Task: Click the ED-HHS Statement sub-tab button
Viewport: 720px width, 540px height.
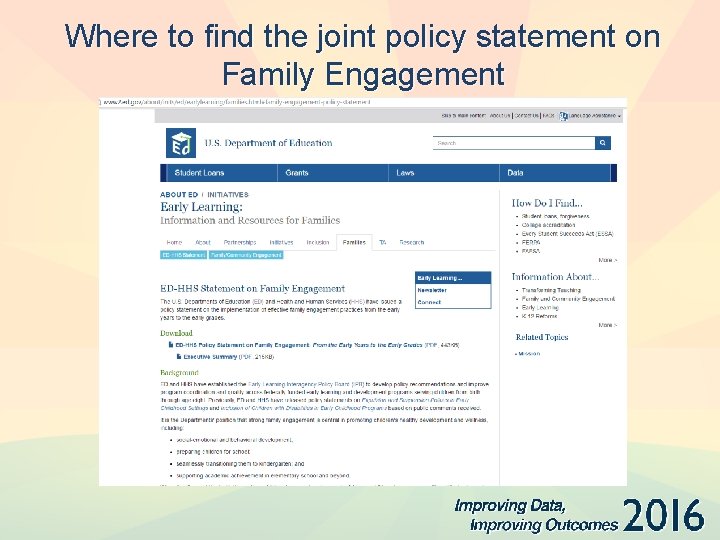Action: (x=183, y=255)
